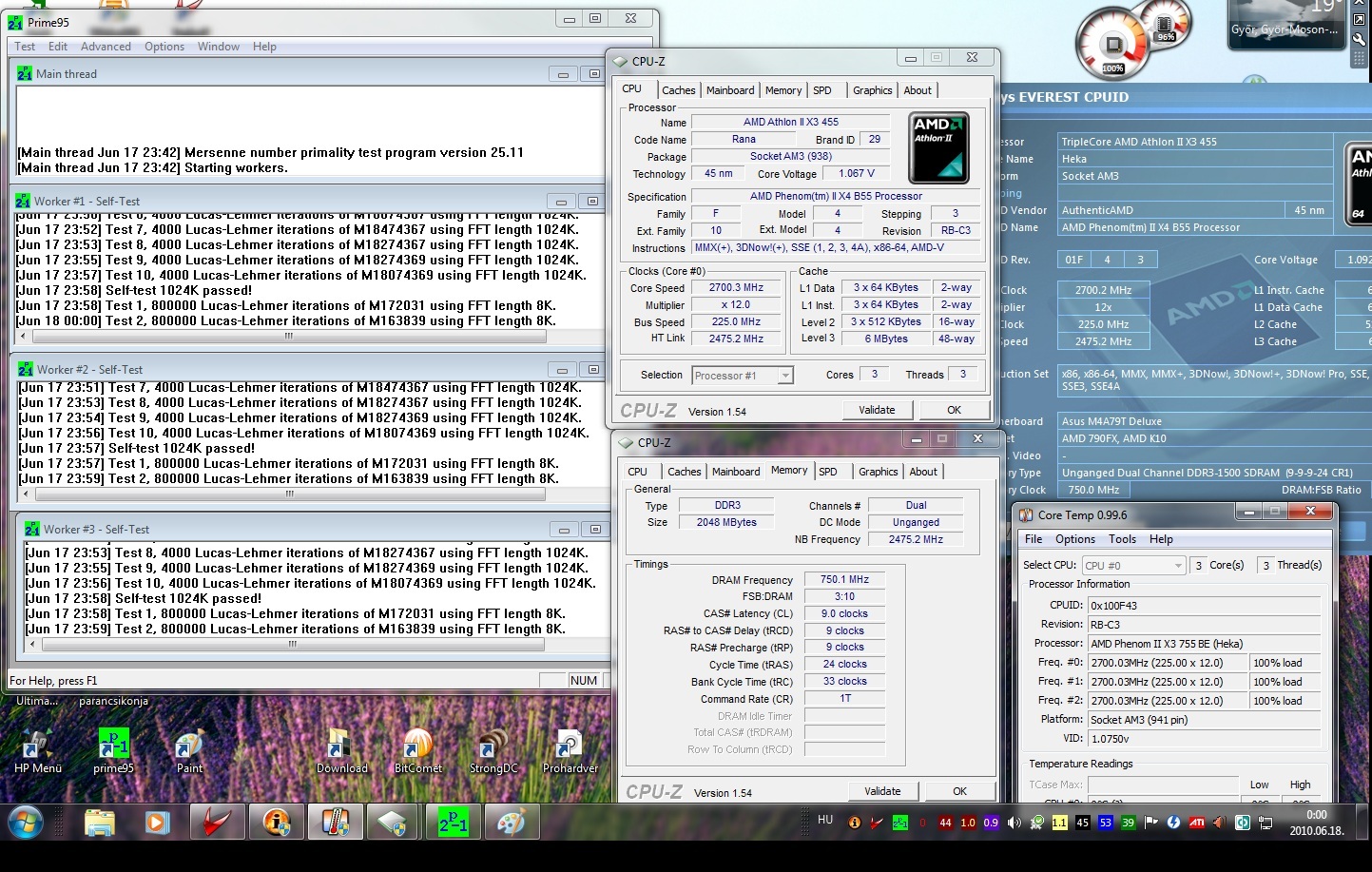This screenshot has width=1372, height=872.
Task: Launch prime95 desktop shortcut
Action: point(113,751)
